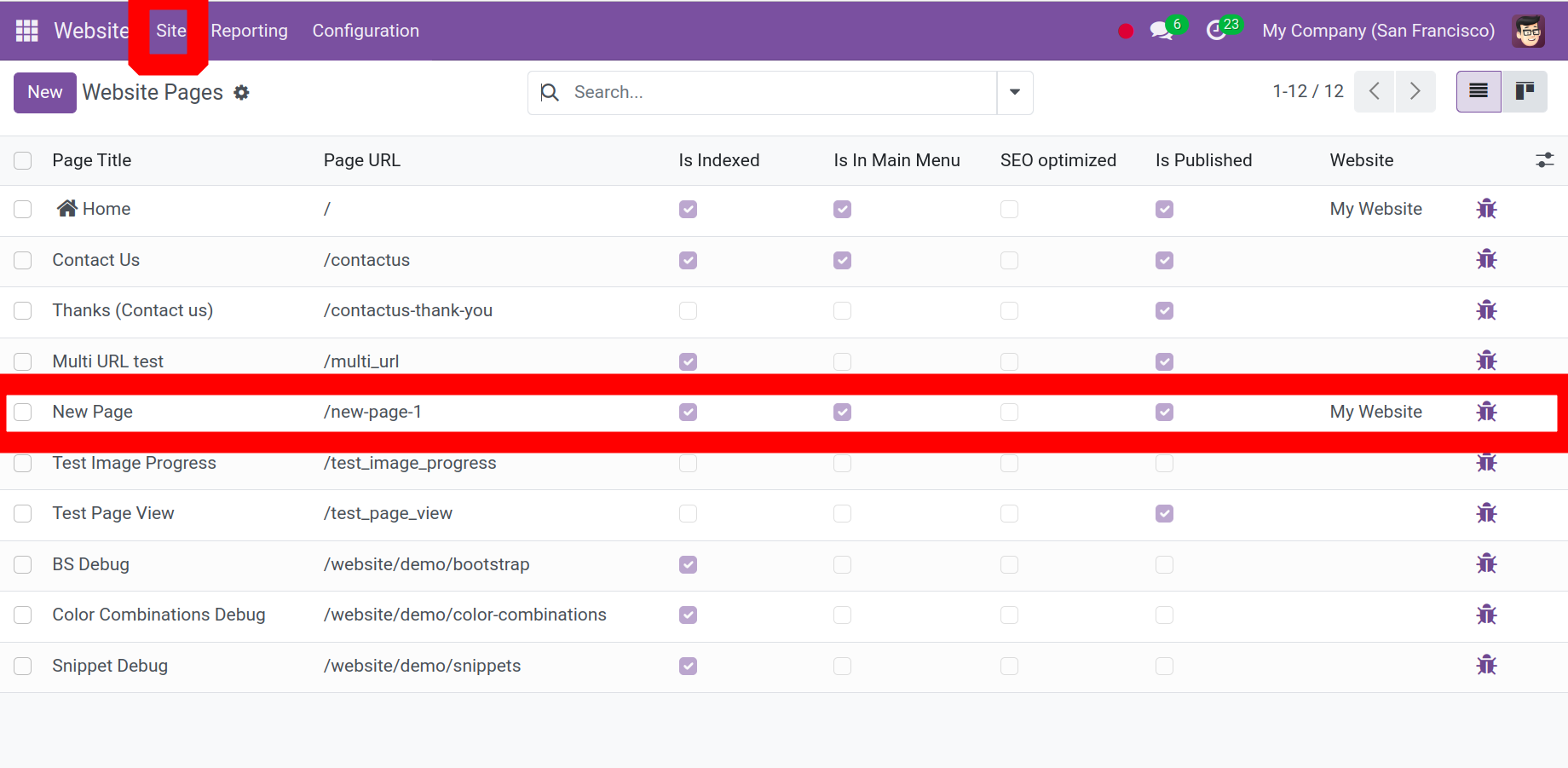
Task: Click the Website Pages settings gear icon
Action: click(x=242, y=93)
